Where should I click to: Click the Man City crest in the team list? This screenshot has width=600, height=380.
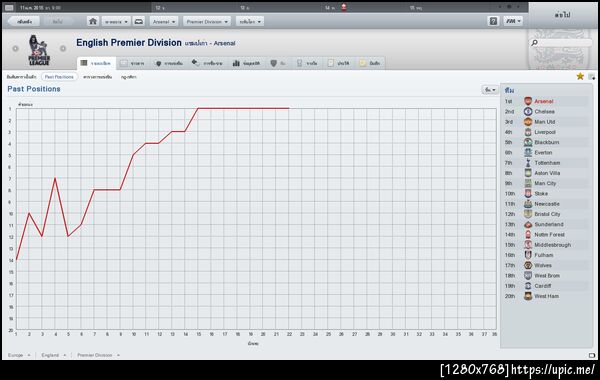coord(528,183)
